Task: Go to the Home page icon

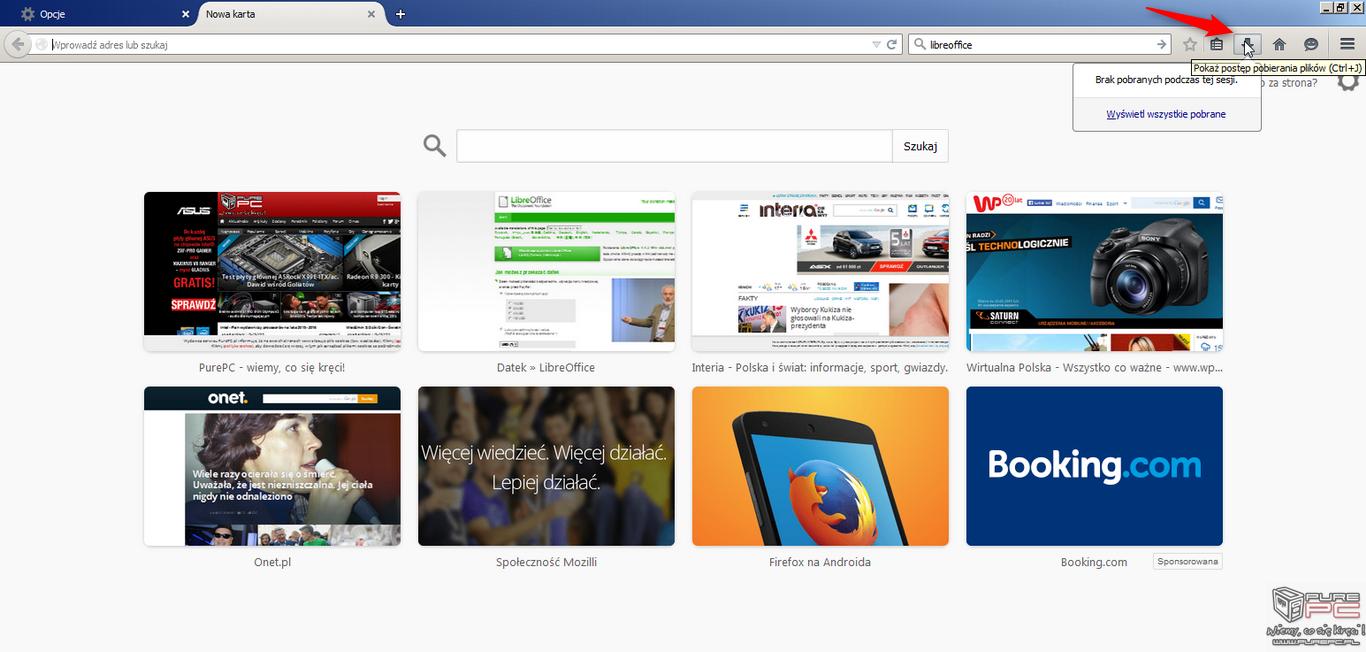Action: tap(1279, 45)
